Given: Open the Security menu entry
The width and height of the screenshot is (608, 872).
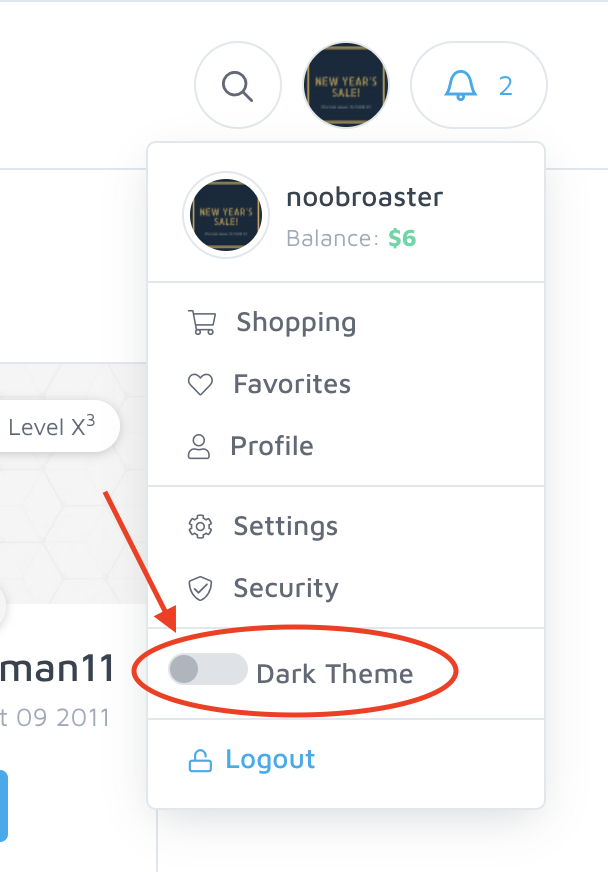Looking at the screenshot, I should [286, 589].
